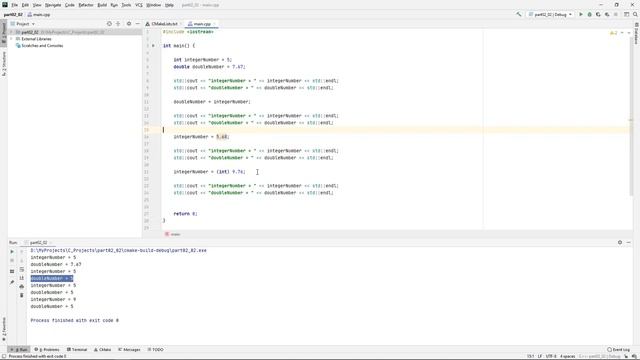Click Expand All icon in Project panel
The height and width of the screenshot is (360, 640).
[118, 24]
